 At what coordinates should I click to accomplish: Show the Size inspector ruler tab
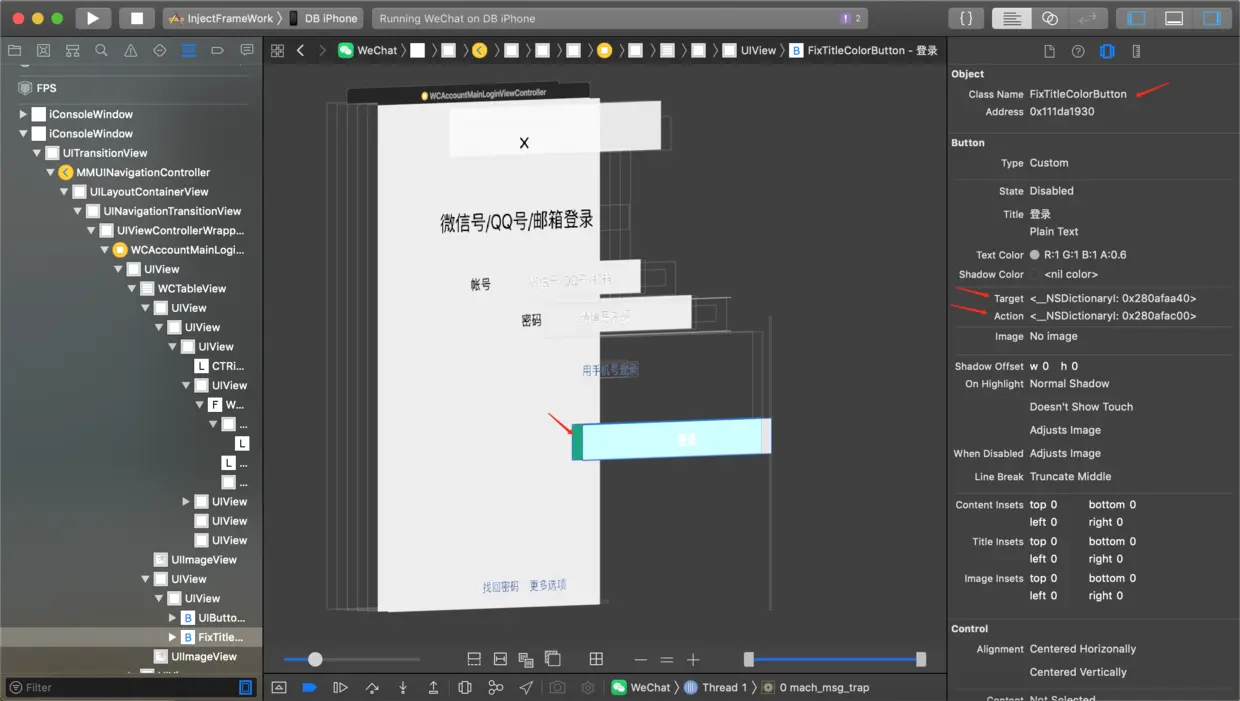click(1136, 51)
